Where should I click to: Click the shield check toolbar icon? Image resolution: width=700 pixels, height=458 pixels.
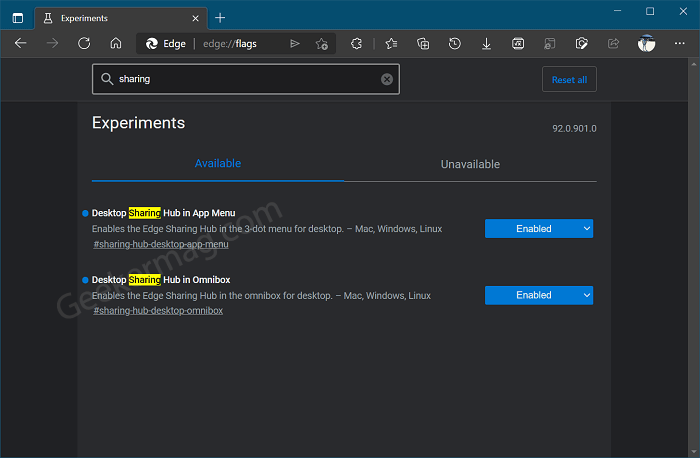(x=581, y=43)
